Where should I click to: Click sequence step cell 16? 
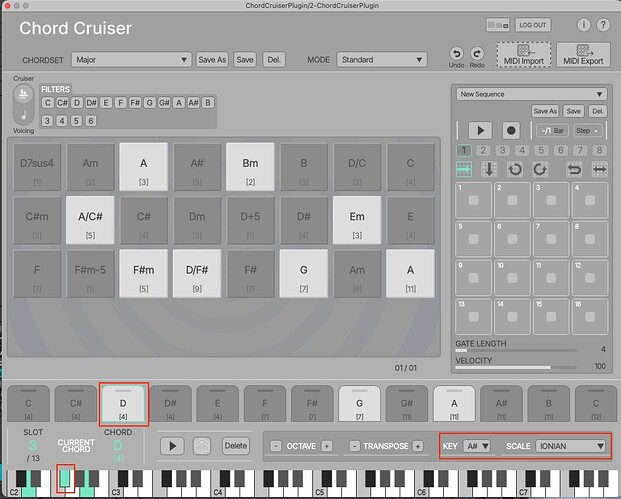[x=590, y=317]
